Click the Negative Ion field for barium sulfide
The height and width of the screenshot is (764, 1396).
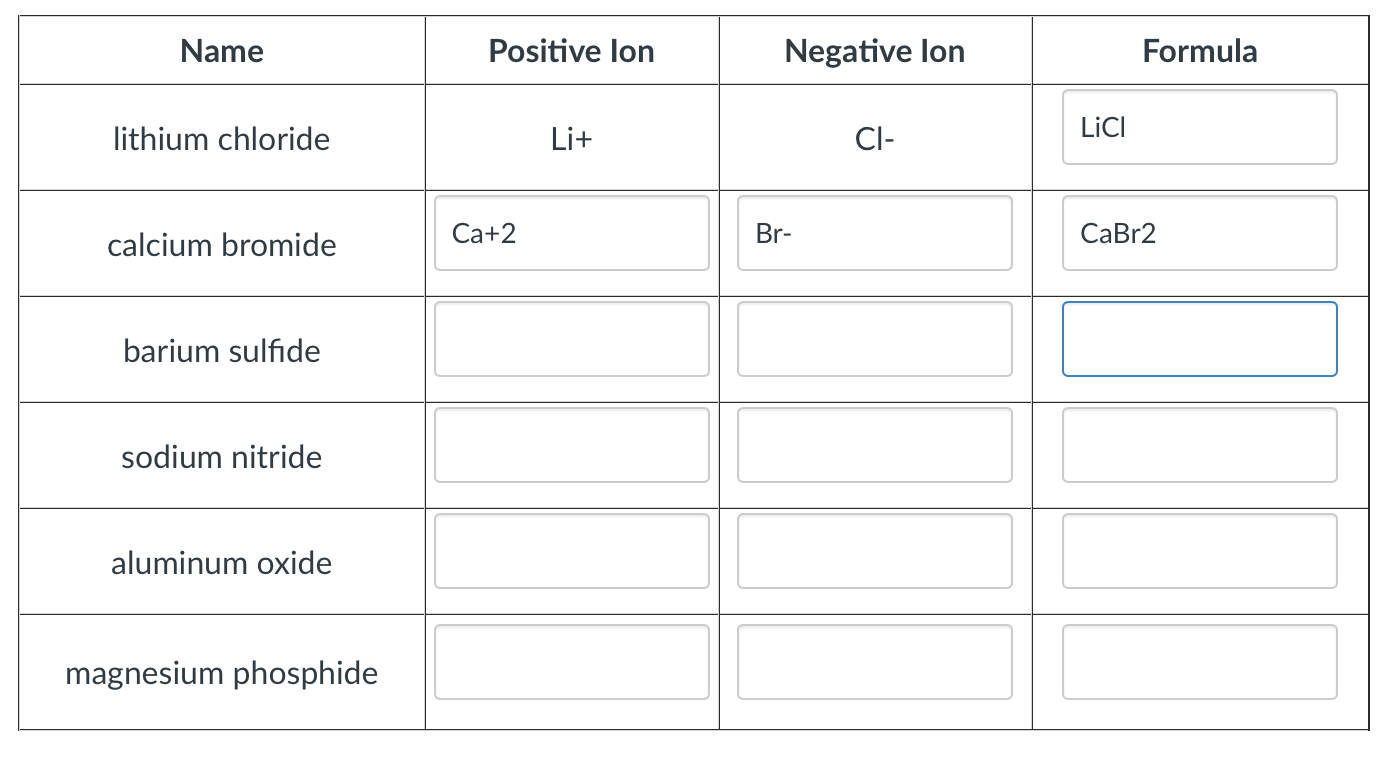coord(874,339)
